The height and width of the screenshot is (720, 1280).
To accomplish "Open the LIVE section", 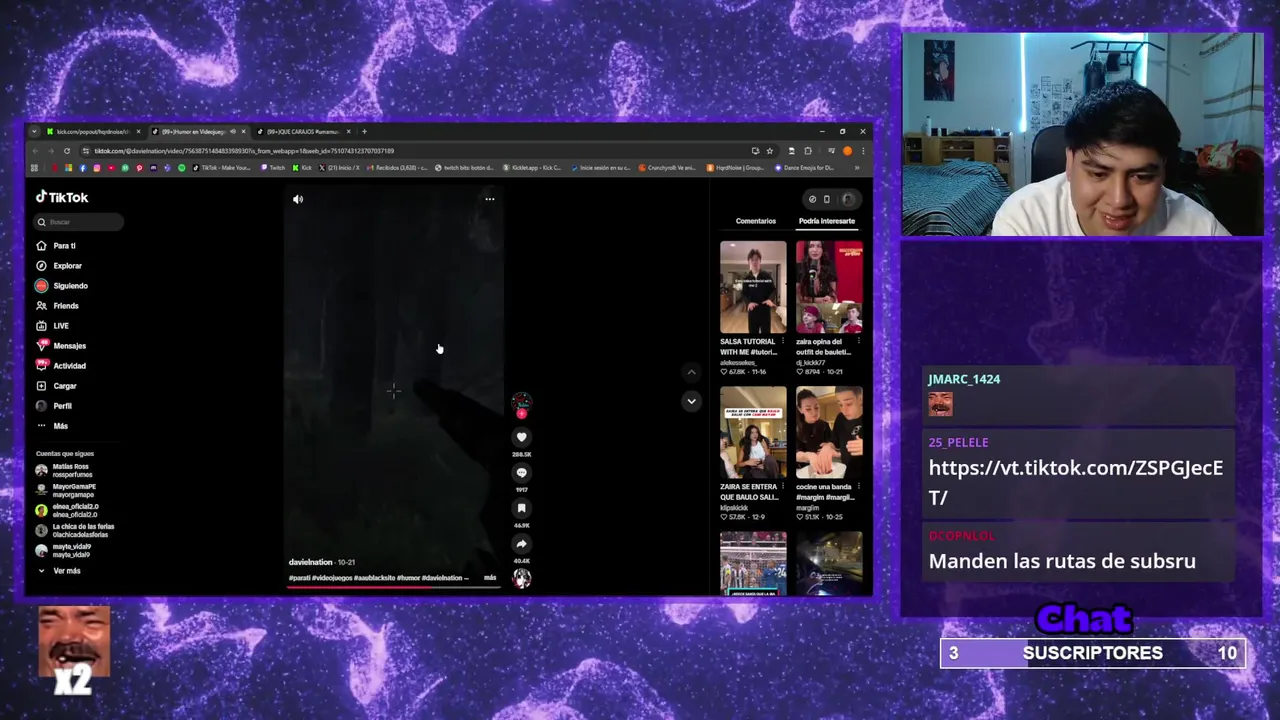I will (53, 326).
